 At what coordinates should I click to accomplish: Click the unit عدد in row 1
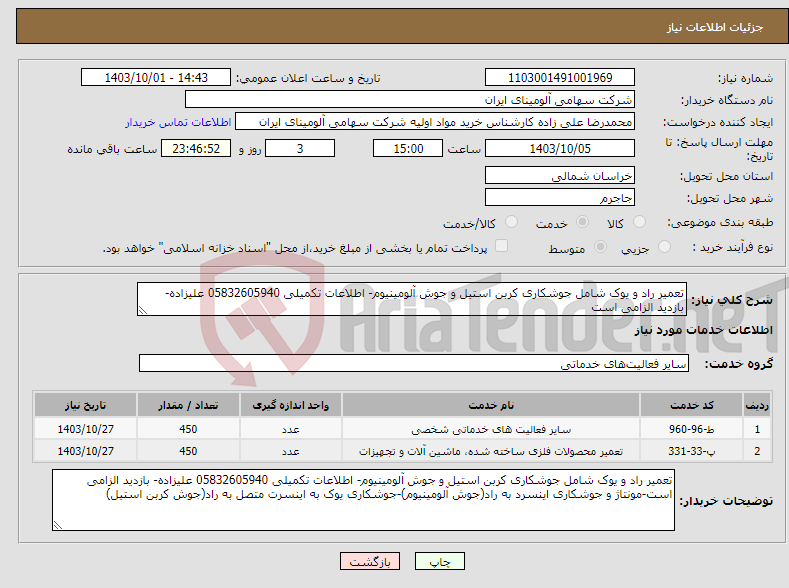291,429
